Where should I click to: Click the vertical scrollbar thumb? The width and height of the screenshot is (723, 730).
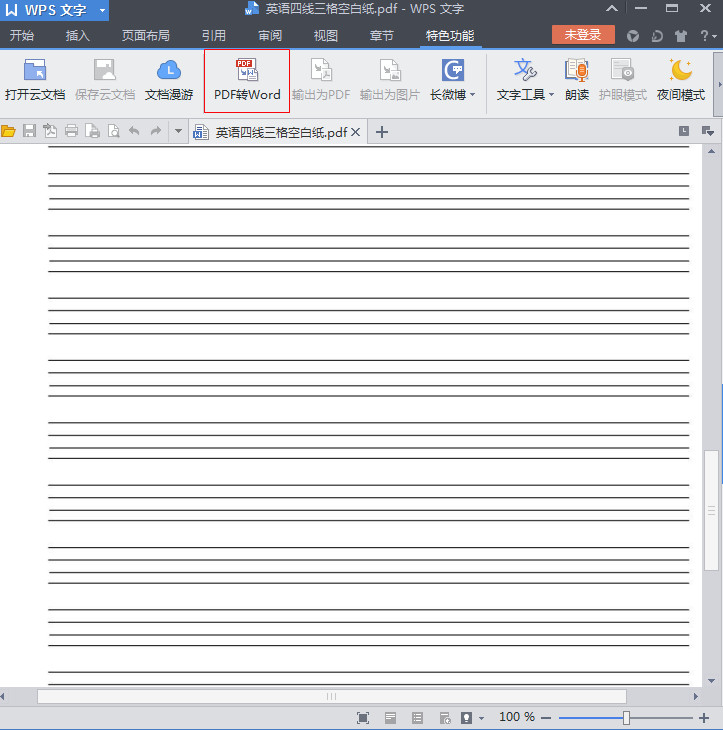click(x=711, y=510)
